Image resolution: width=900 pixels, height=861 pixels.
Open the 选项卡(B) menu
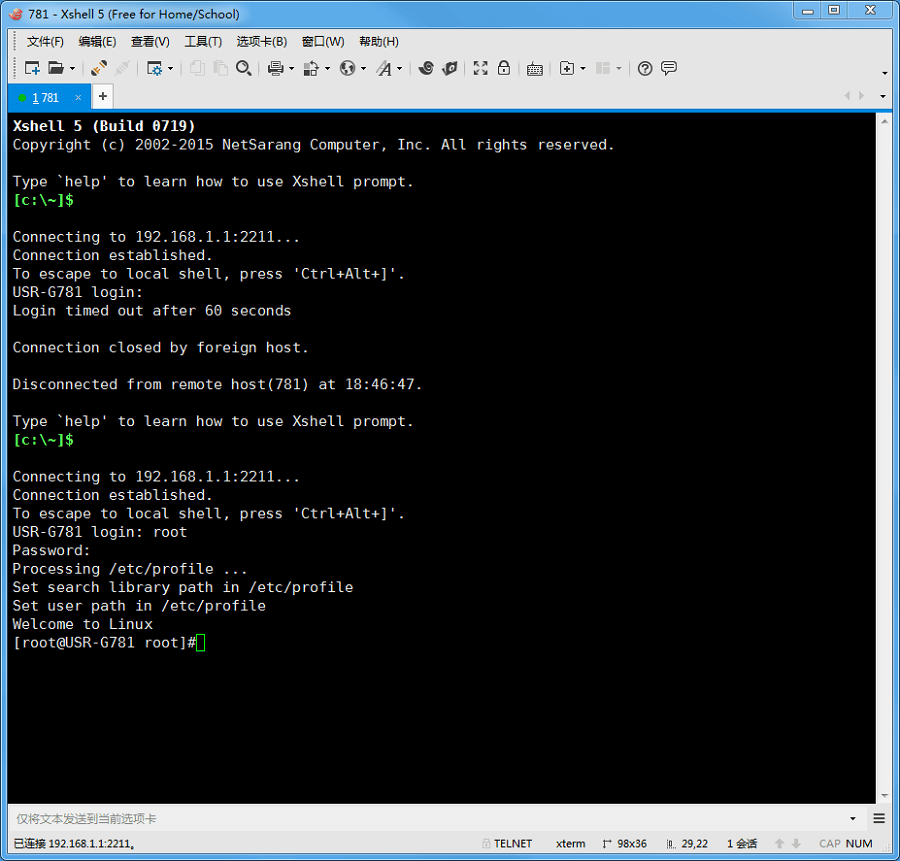(262, 41)
